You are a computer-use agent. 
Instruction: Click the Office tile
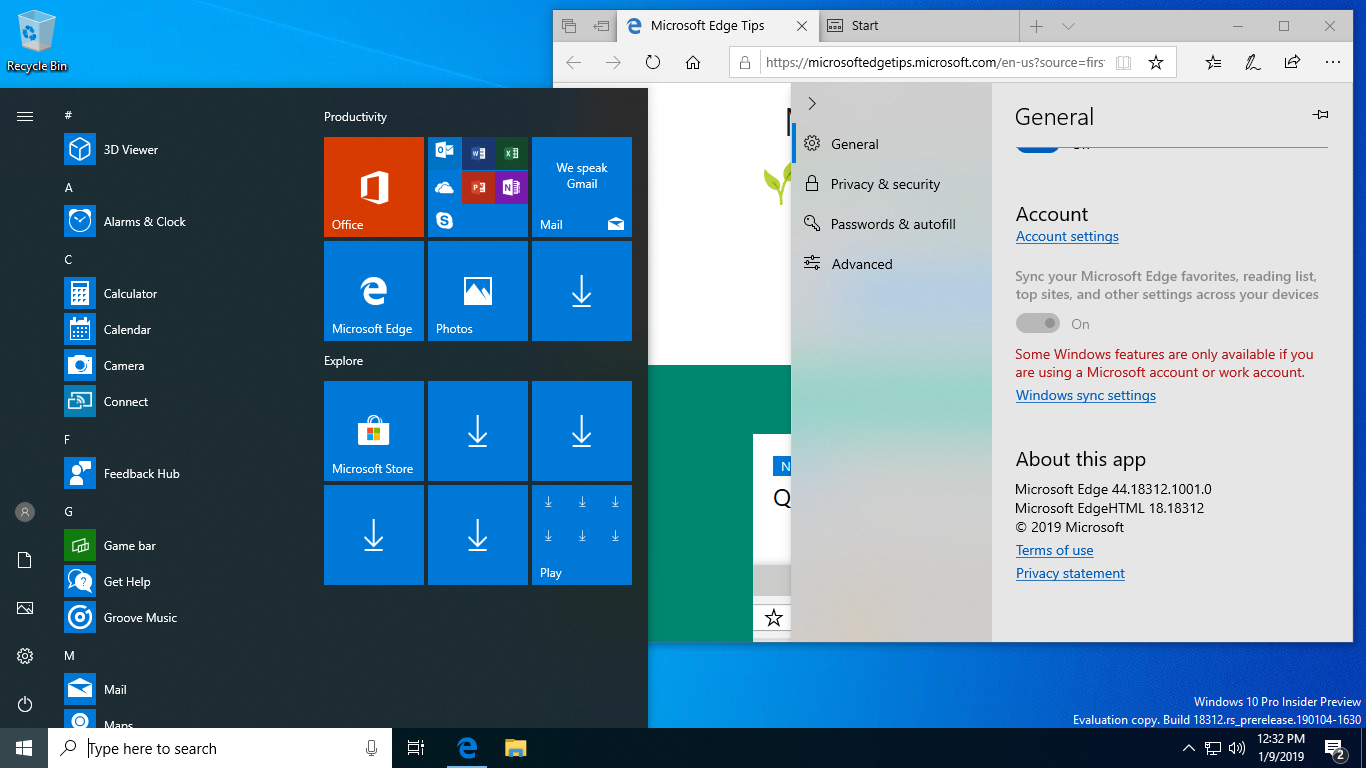point(374,187)
